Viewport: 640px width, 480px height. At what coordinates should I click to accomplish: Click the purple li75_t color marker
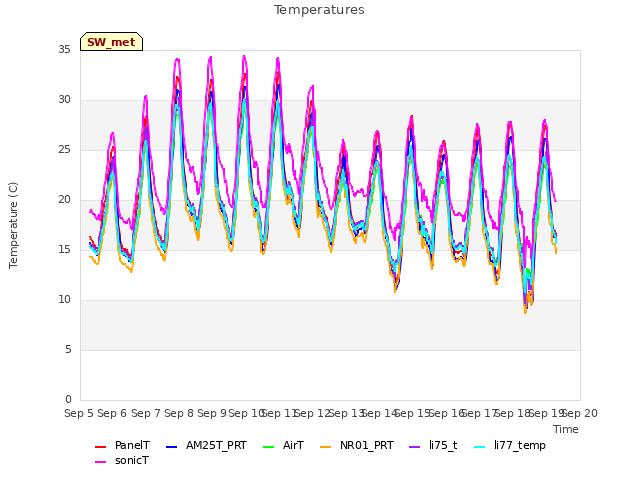pos(414,447)
